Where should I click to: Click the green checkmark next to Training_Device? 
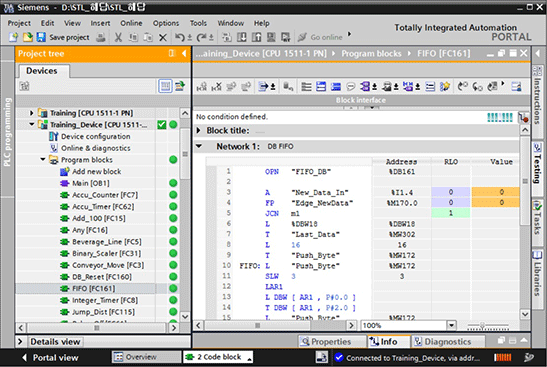click(162, 125)
